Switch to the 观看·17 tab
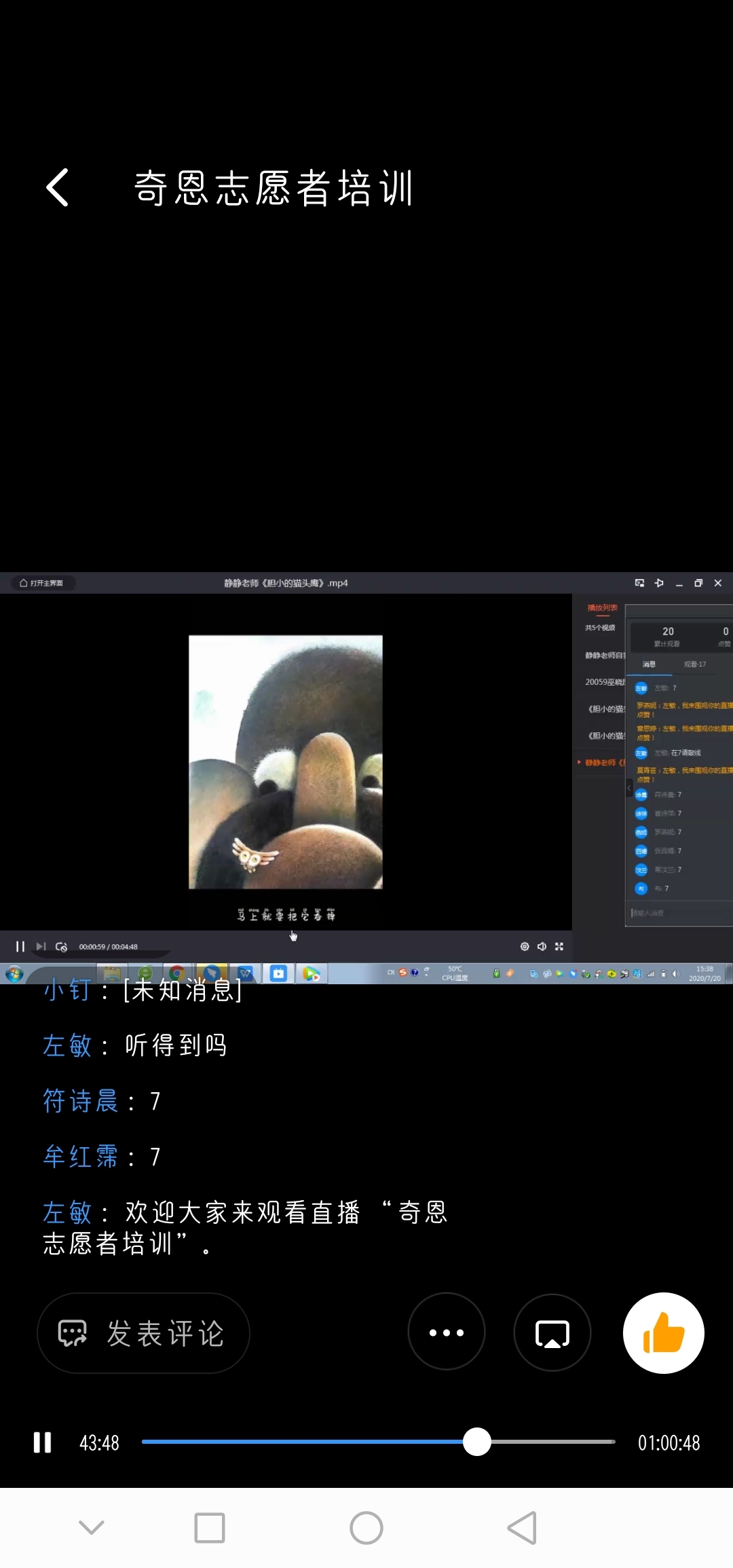733x1568 pixels. pyautogui.click(x=694, y=665)
